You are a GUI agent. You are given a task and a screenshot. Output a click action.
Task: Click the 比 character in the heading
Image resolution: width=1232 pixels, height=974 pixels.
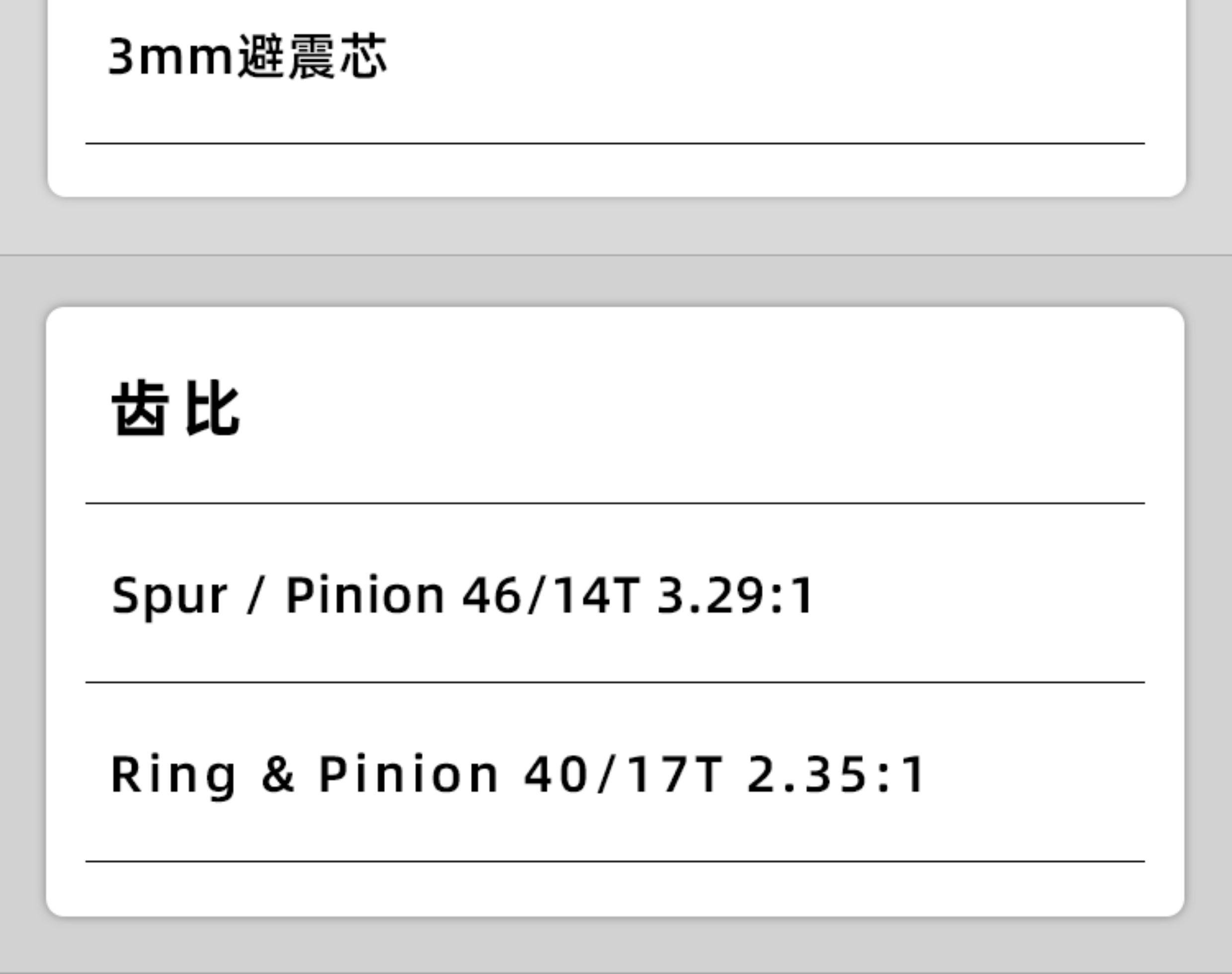[213, 408]
